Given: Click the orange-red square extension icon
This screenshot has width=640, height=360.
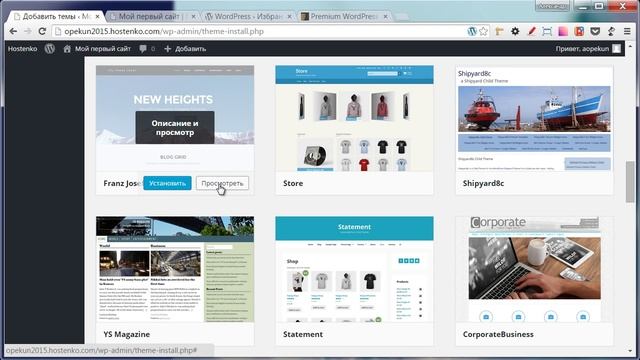Looking at the screenshot, I should (579, 31).
